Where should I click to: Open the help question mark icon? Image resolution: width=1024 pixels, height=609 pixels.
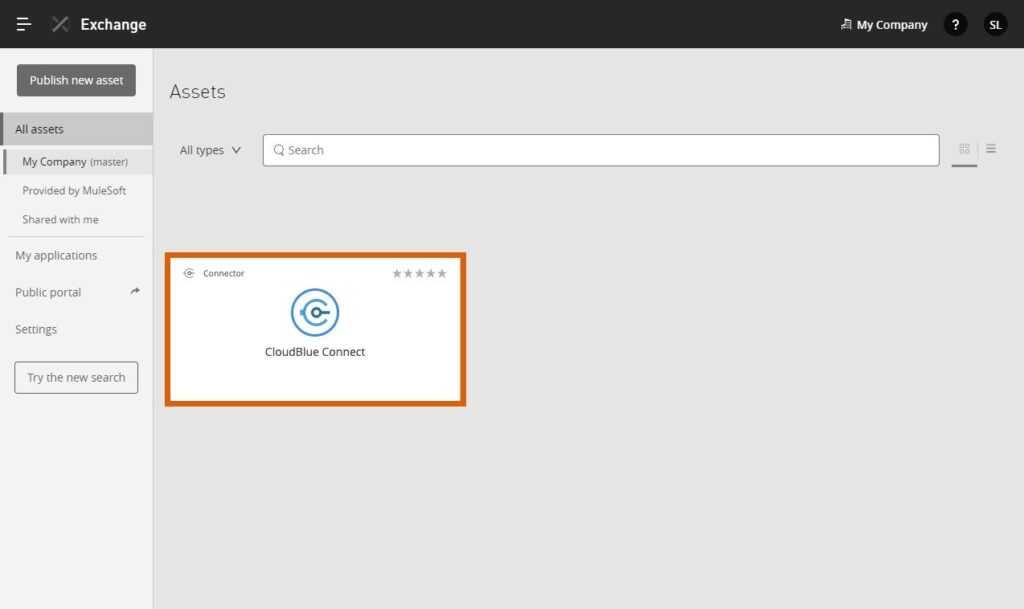(955, 25)
